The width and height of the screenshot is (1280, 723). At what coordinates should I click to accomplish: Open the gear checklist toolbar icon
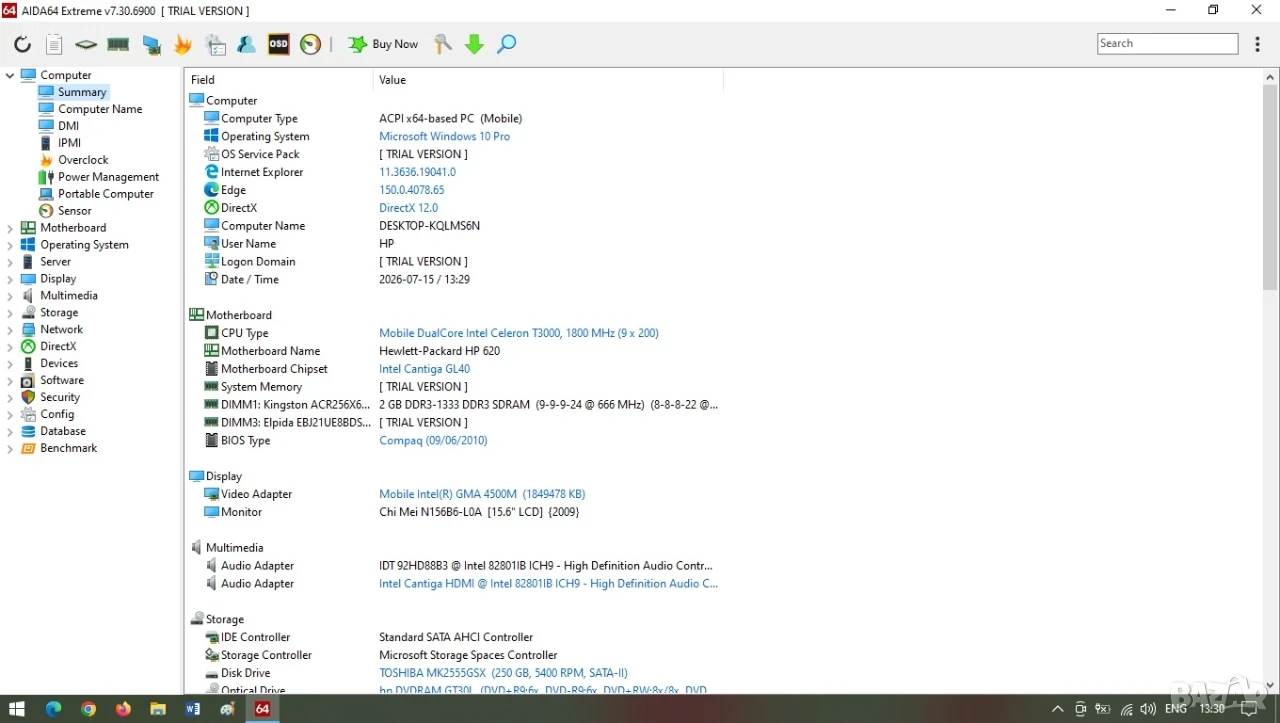(x=215, y=44)
